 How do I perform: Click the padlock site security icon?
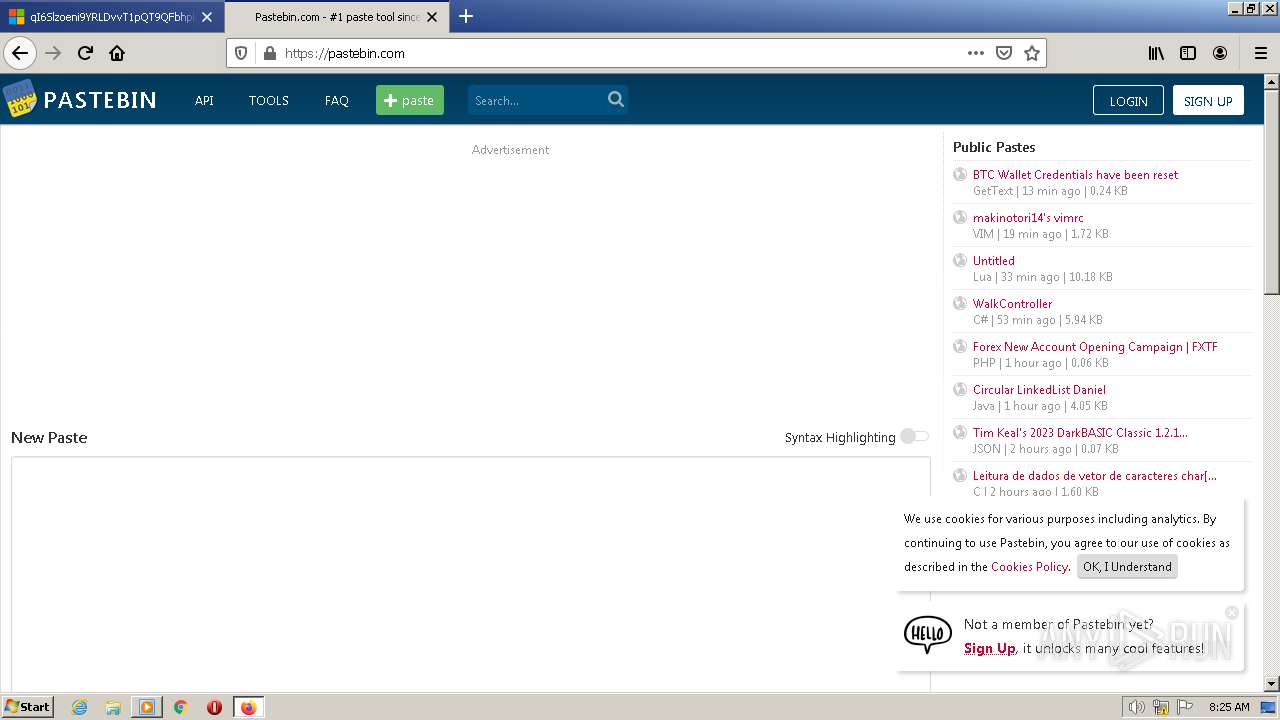tap(268, 53)
